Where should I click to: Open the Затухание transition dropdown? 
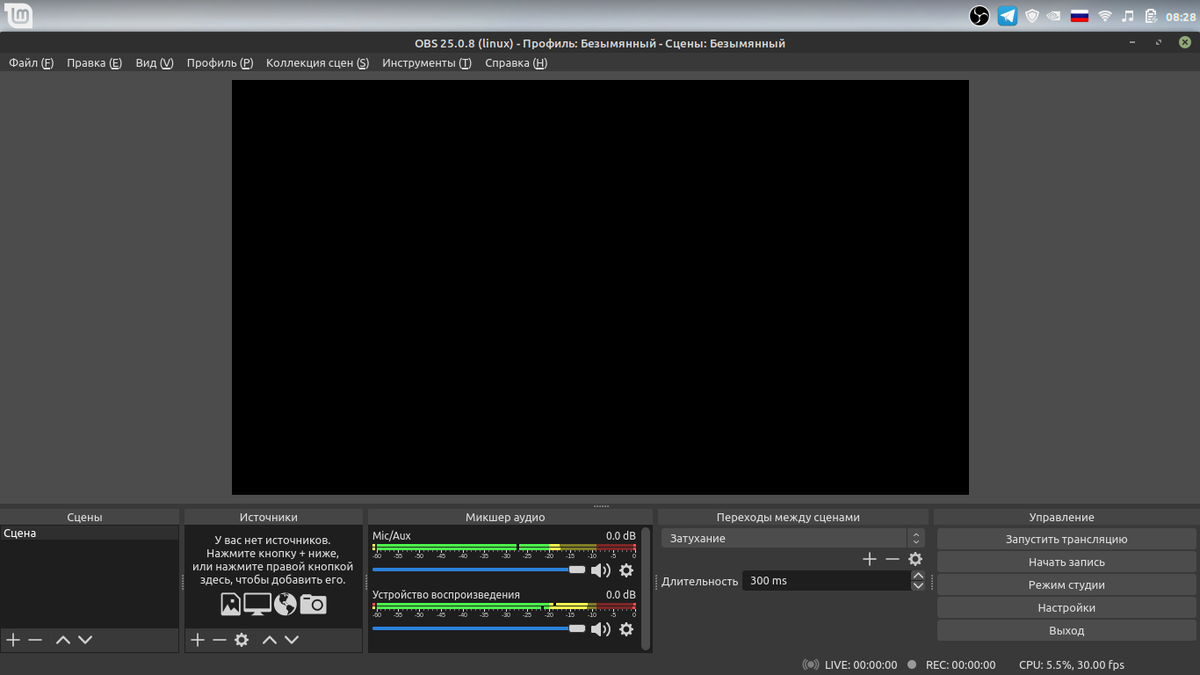point(789,538)
